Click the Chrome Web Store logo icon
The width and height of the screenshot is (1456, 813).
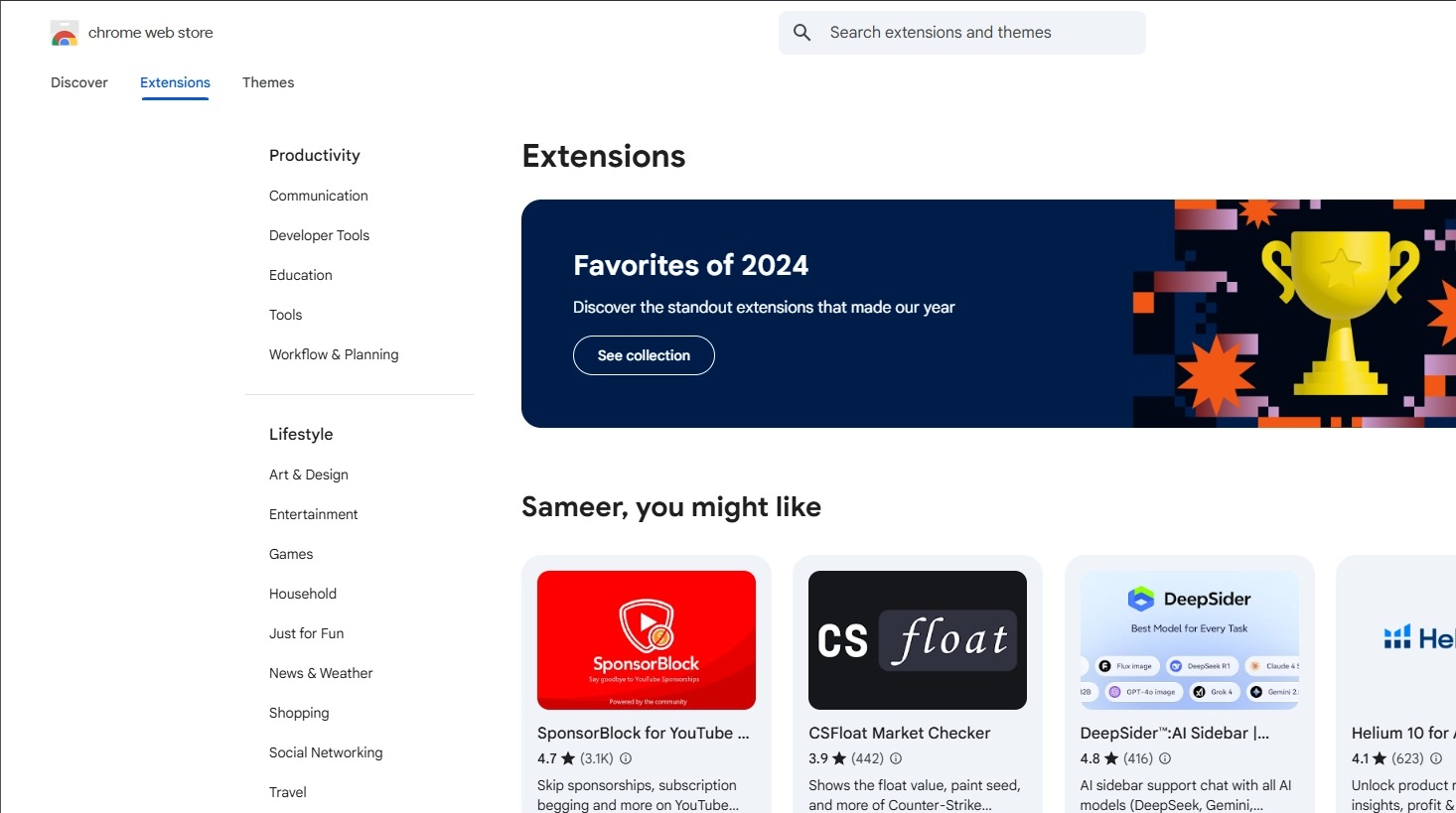(65, 33)
